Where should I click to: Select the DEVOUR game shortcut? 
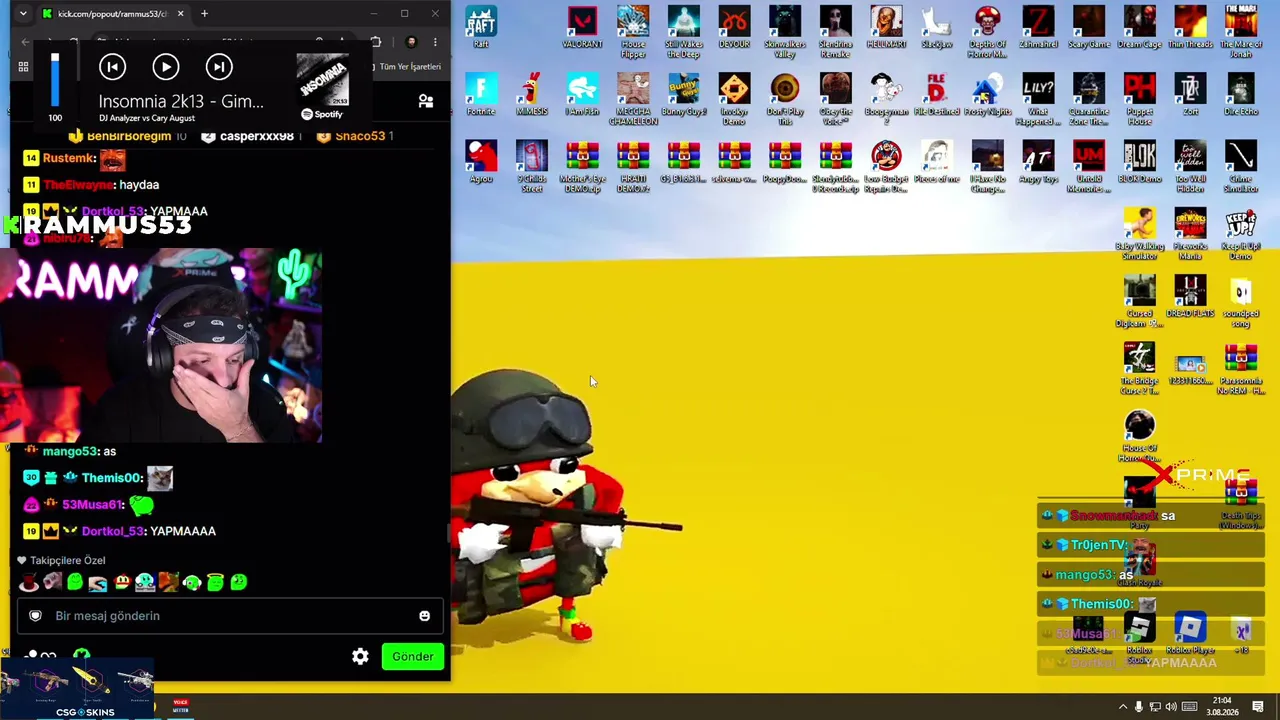pos(734,27)
